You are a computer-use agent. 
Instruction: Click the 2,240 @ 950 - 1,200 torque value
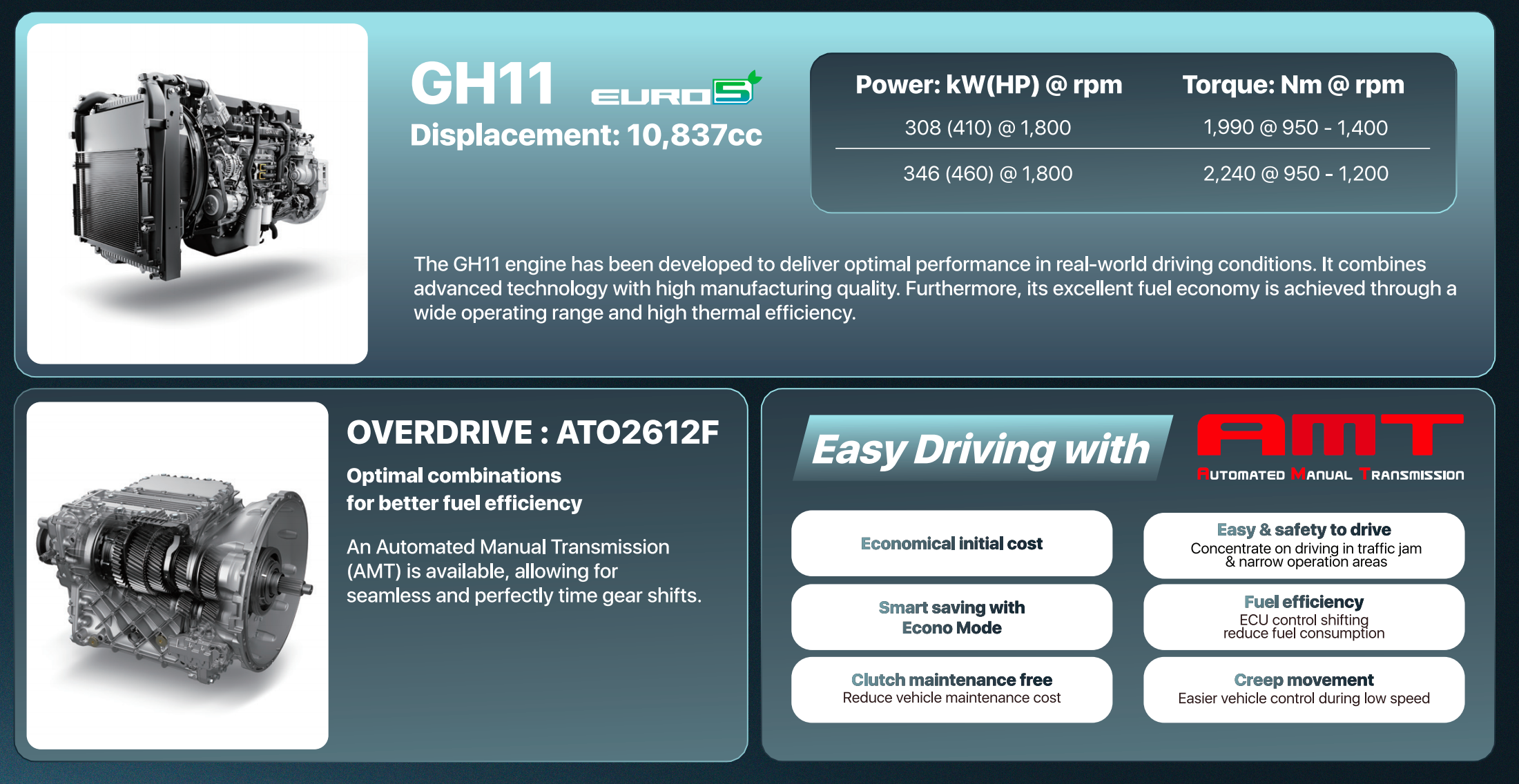coord(1295,173)
